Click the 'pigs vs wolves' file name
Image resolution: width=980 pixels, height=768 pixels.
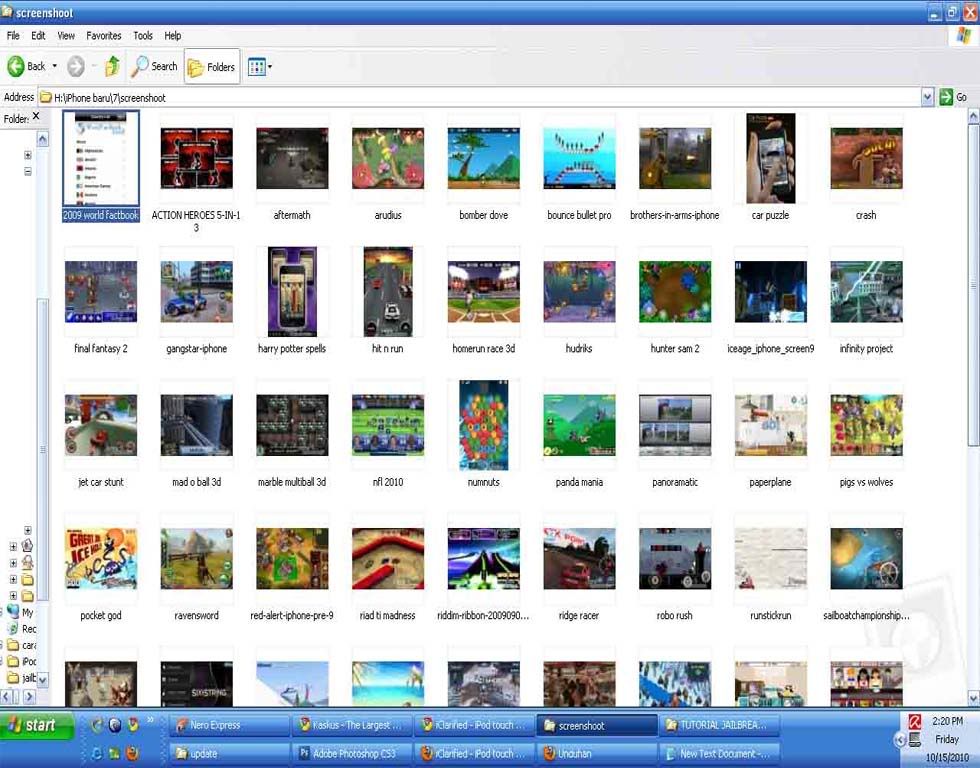pos(866,482)
